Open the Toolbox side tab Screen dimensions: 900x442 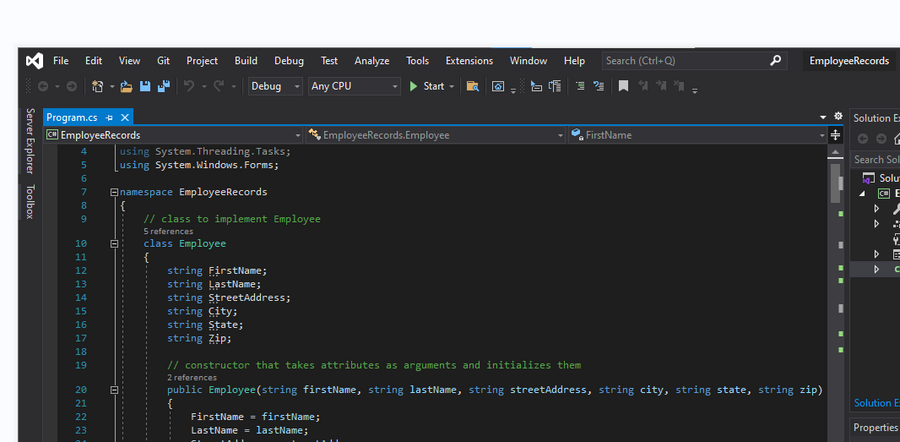[30, 201]
